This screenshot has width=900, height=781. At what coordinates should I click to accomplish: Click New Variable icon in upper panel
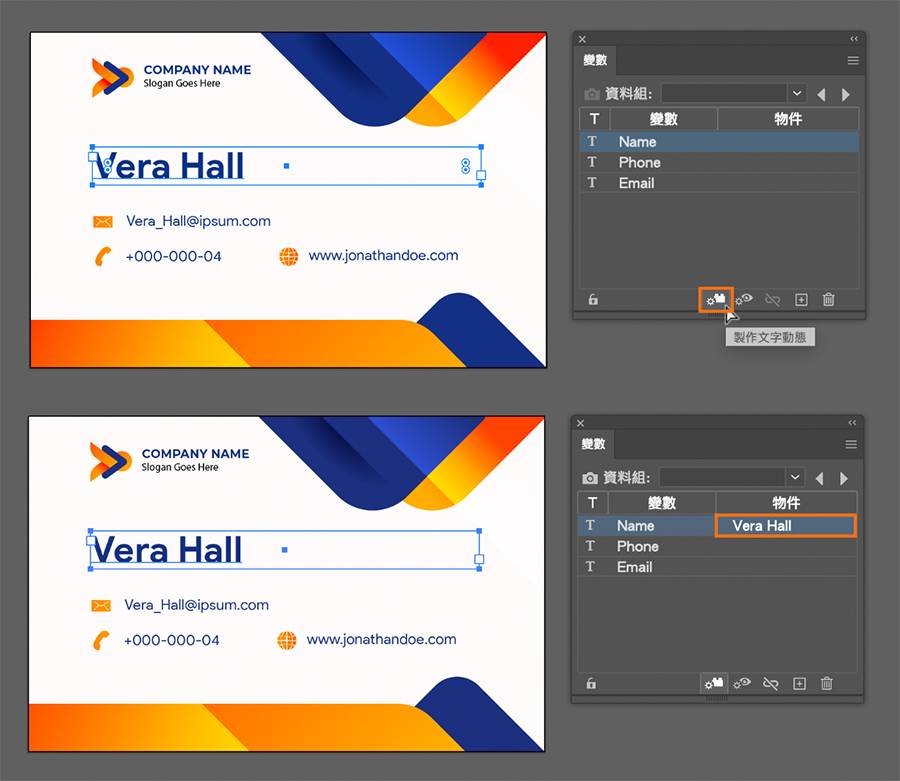click(x=801, y=300)
